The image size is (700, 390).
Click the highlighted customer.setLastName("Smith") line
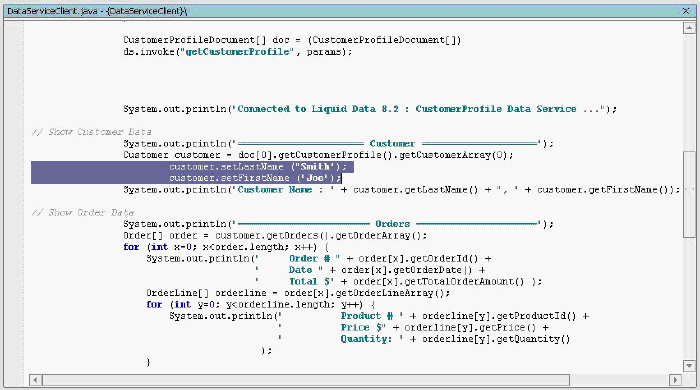[258, 166]
